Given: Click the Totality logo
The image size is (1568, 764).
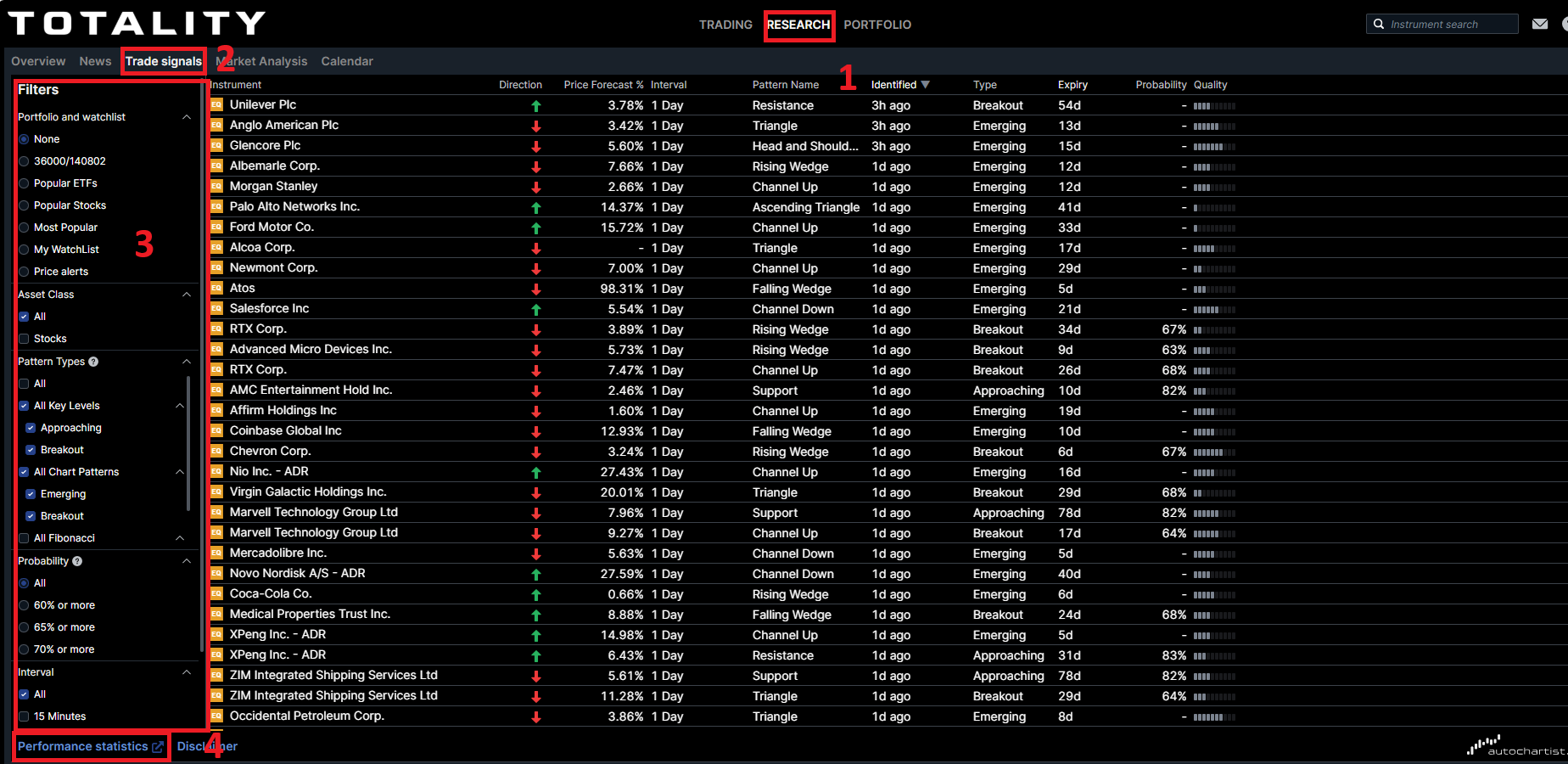Looking at the screenshot, I should (x=137, y=23).
